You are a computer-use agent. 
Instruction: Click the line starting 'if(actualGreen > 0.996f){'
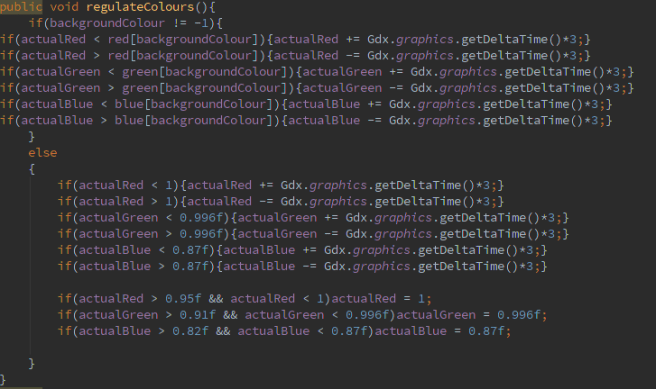tap(313, 234)
